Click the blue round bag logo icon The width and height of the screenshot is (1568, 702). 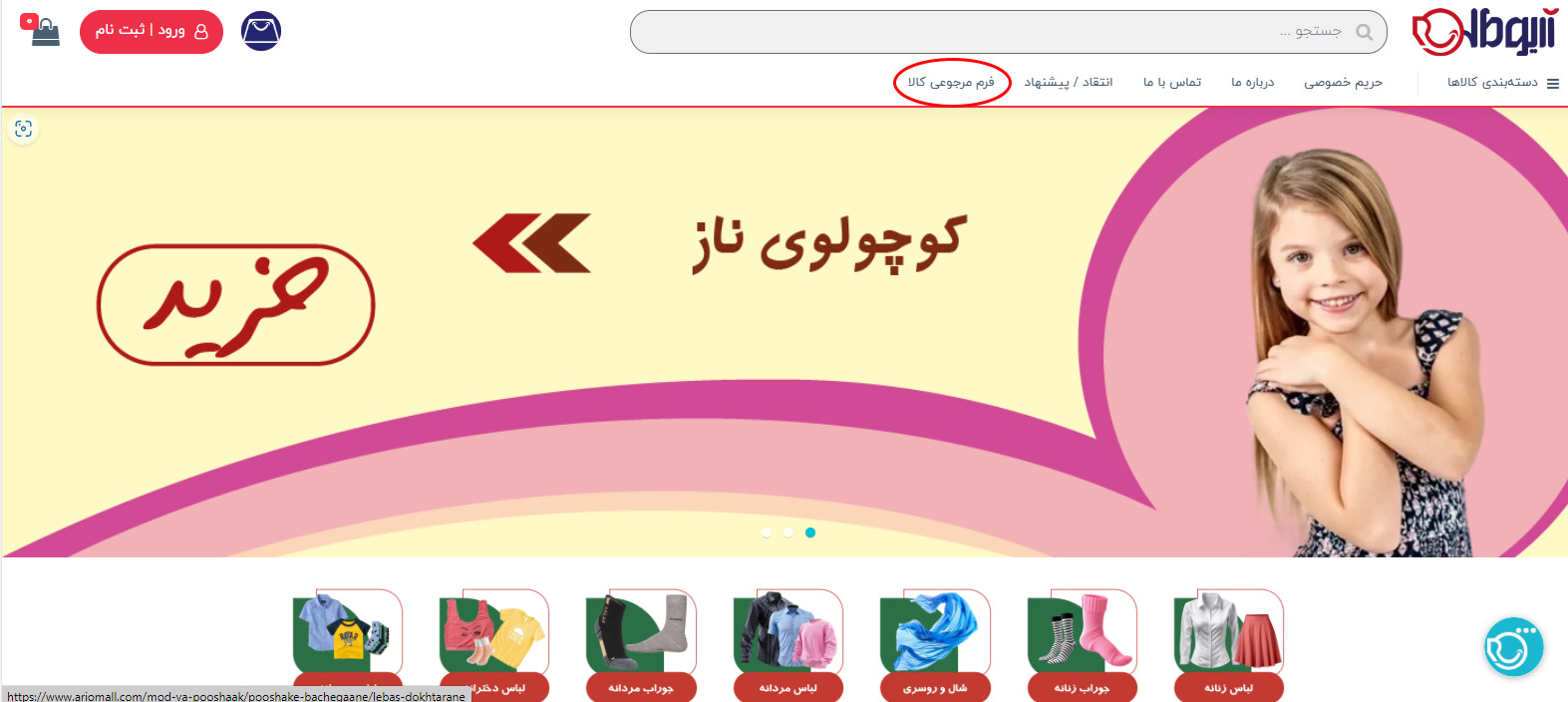pos(261,31)
